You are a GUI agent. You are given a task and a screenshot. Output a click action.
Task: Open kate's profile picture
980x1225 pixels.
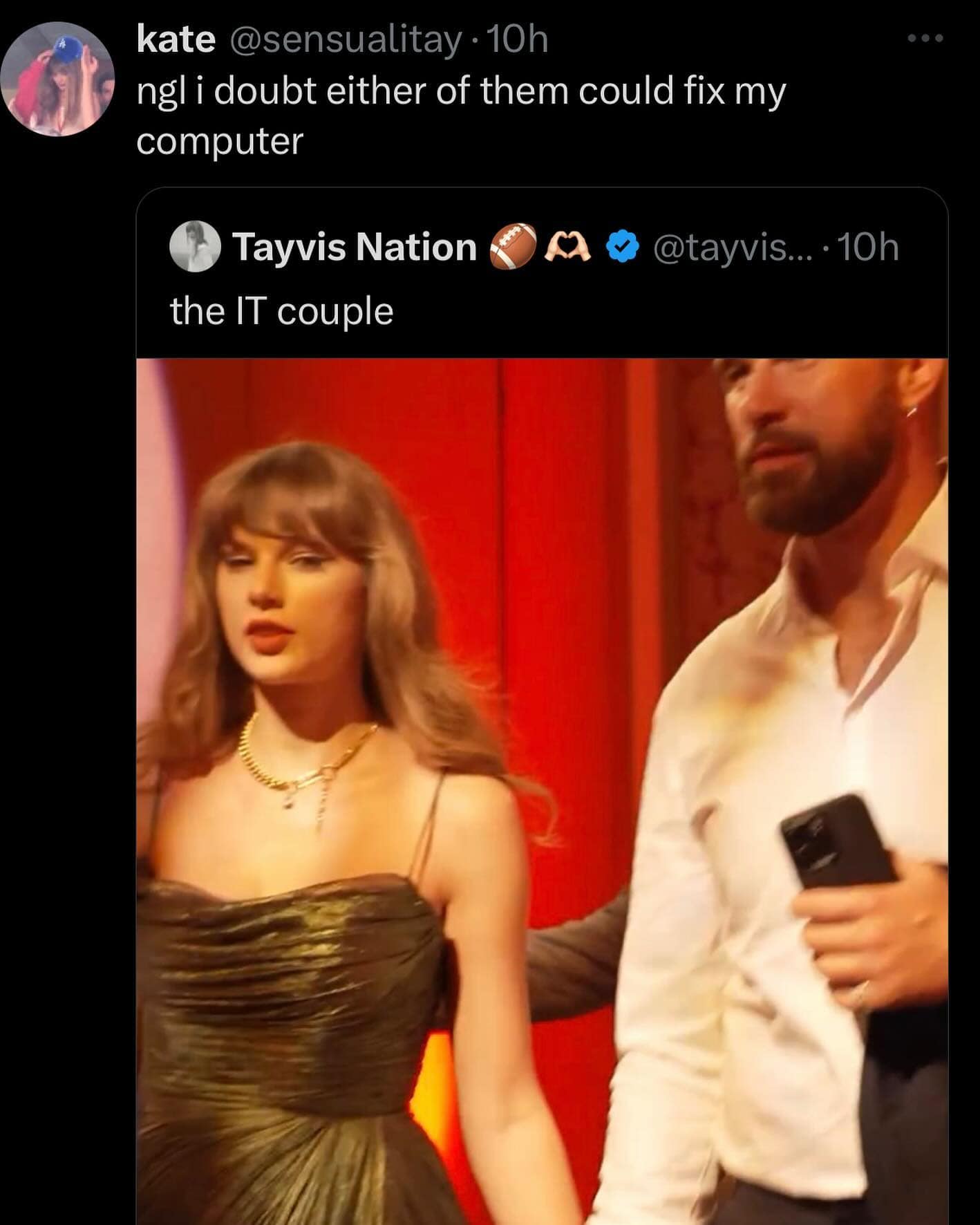click(x=57, y=79)
